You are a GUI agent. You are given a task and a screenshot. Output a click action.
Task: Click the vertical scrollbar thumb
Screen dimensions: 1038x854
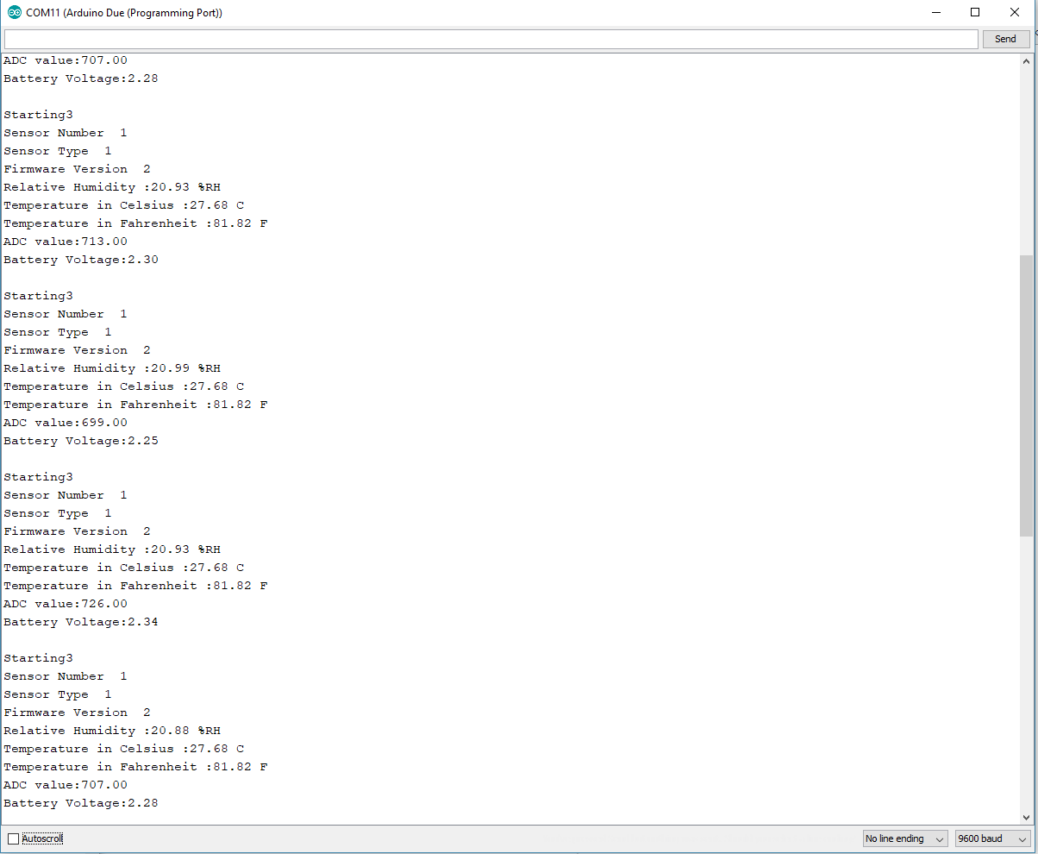pos(1026,395)
